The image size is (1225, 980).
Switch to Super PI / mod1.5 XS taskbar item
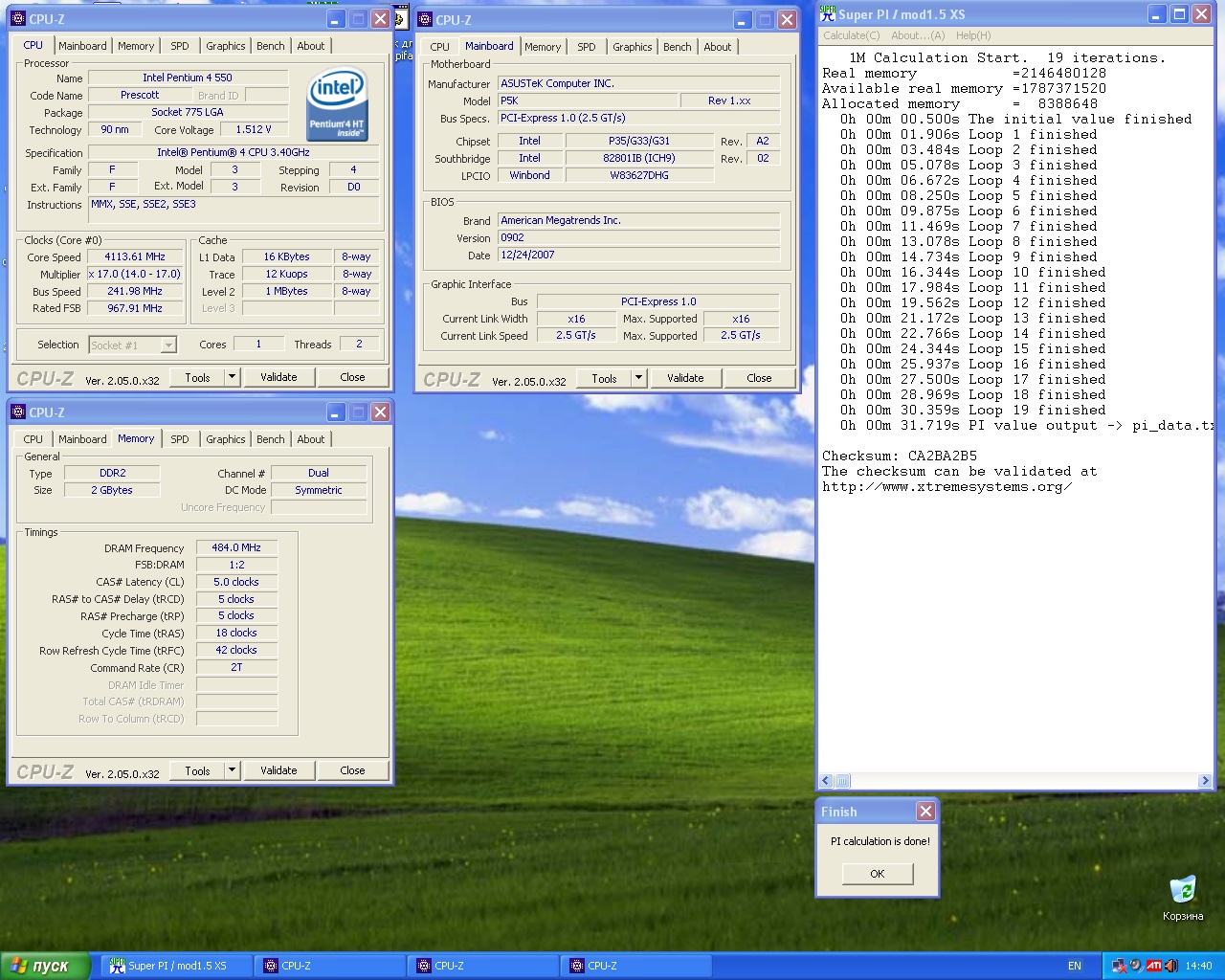click(x=174, y=966)
